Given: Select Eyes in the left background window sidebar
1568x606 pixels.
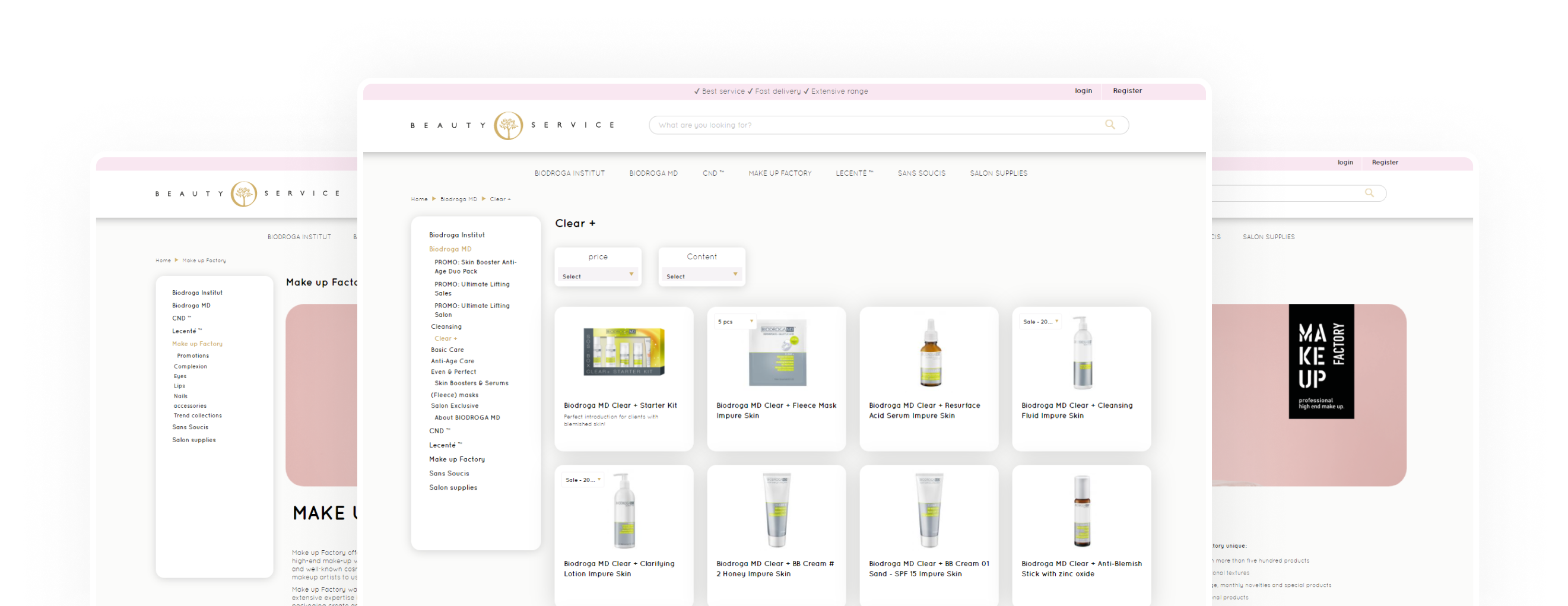Looking at the screenshot, I should coord(180,376).
